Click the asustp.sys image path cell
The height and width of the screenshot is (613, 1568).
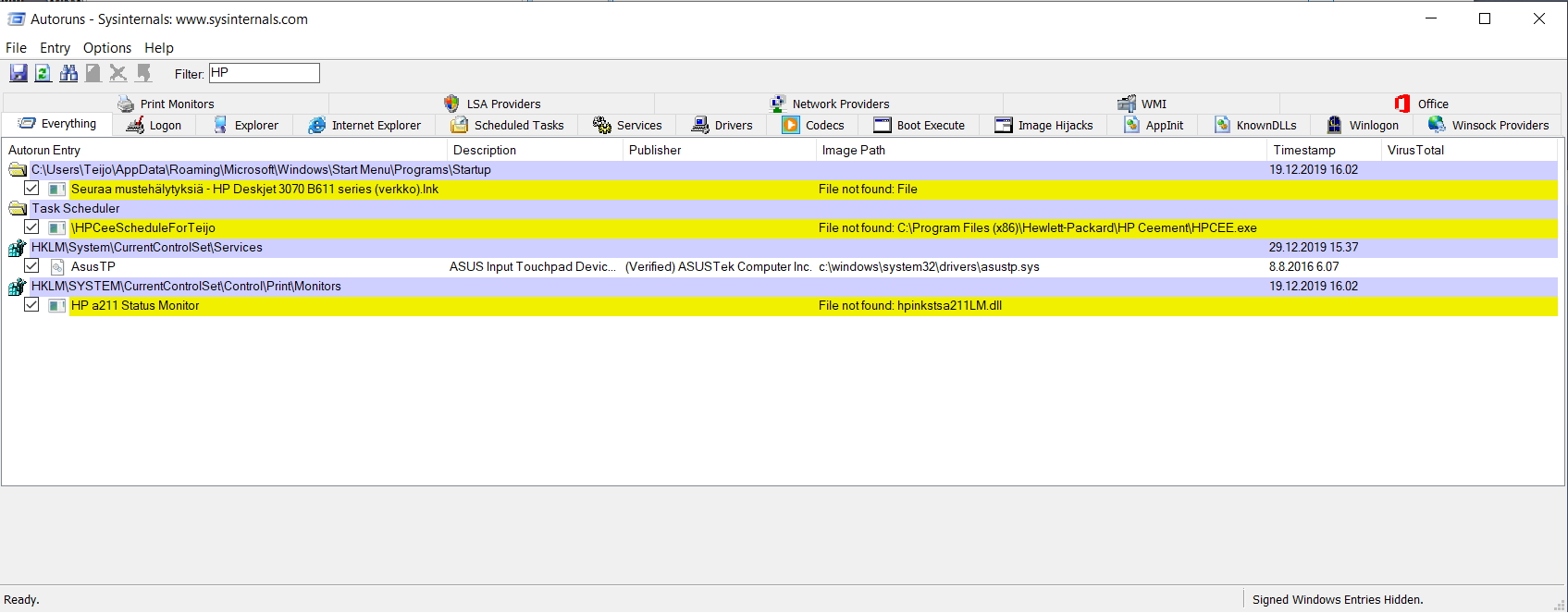coord(929,266)
